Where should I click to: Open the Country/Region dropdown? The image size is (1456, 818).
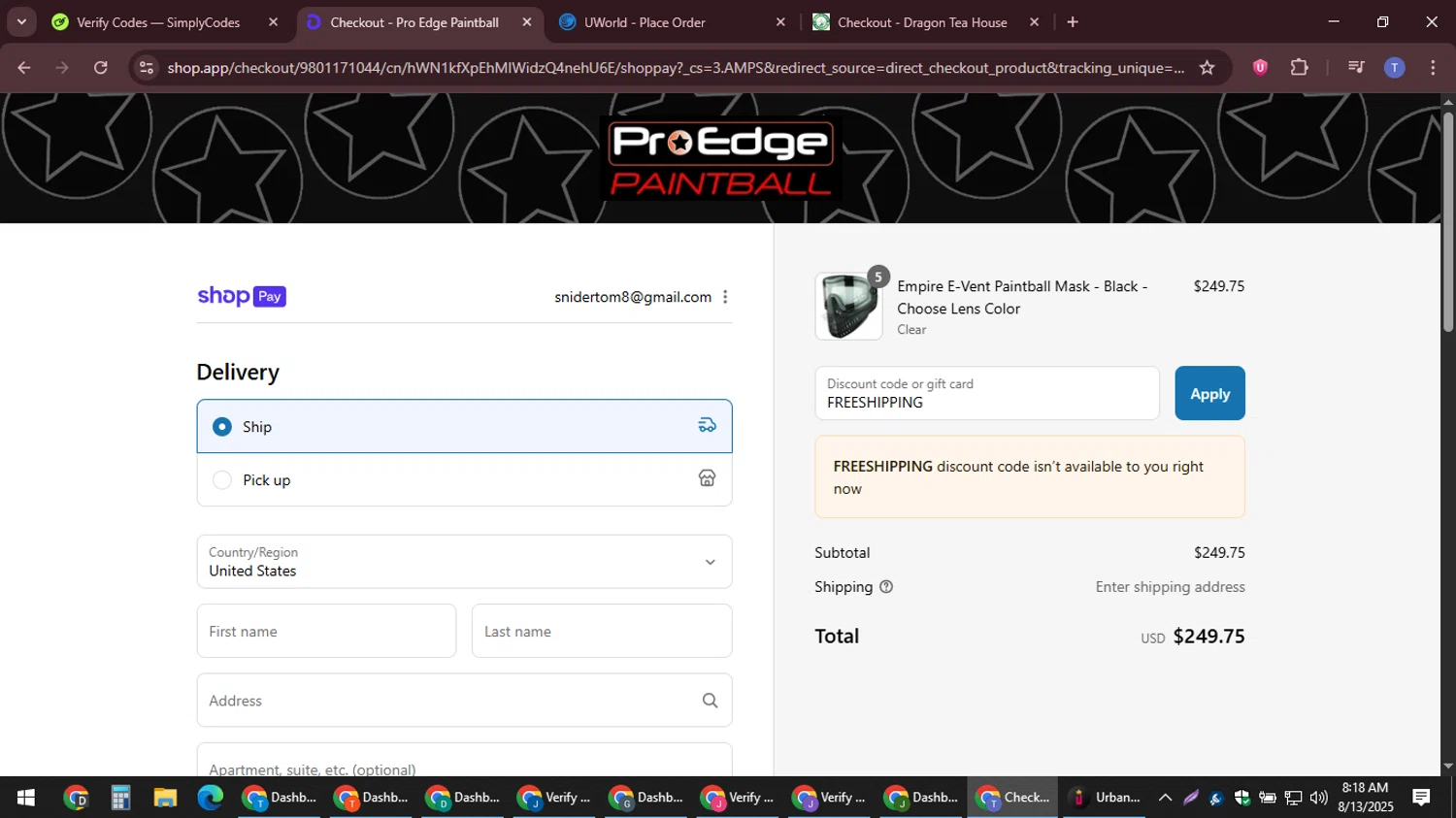464,562
